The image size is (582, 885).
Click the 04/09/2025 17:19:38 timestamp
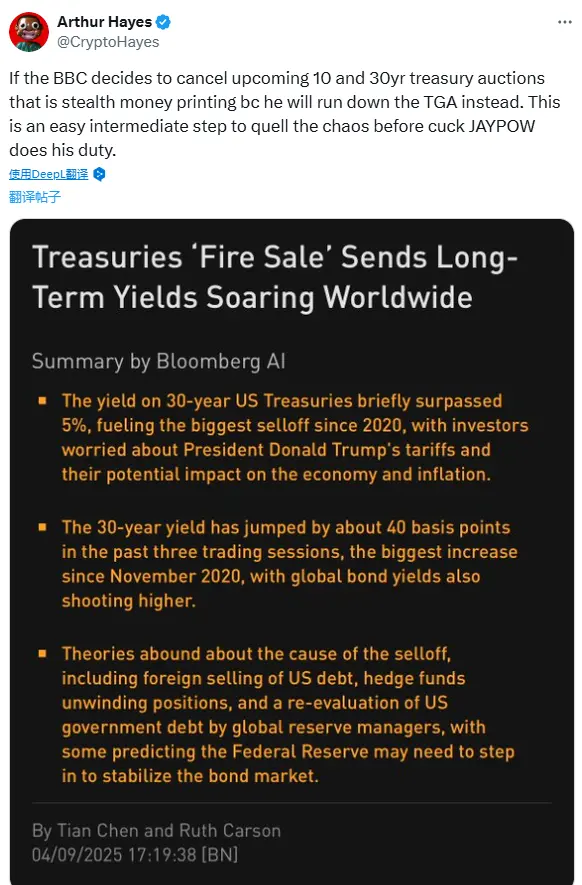[x=135, y=855]
